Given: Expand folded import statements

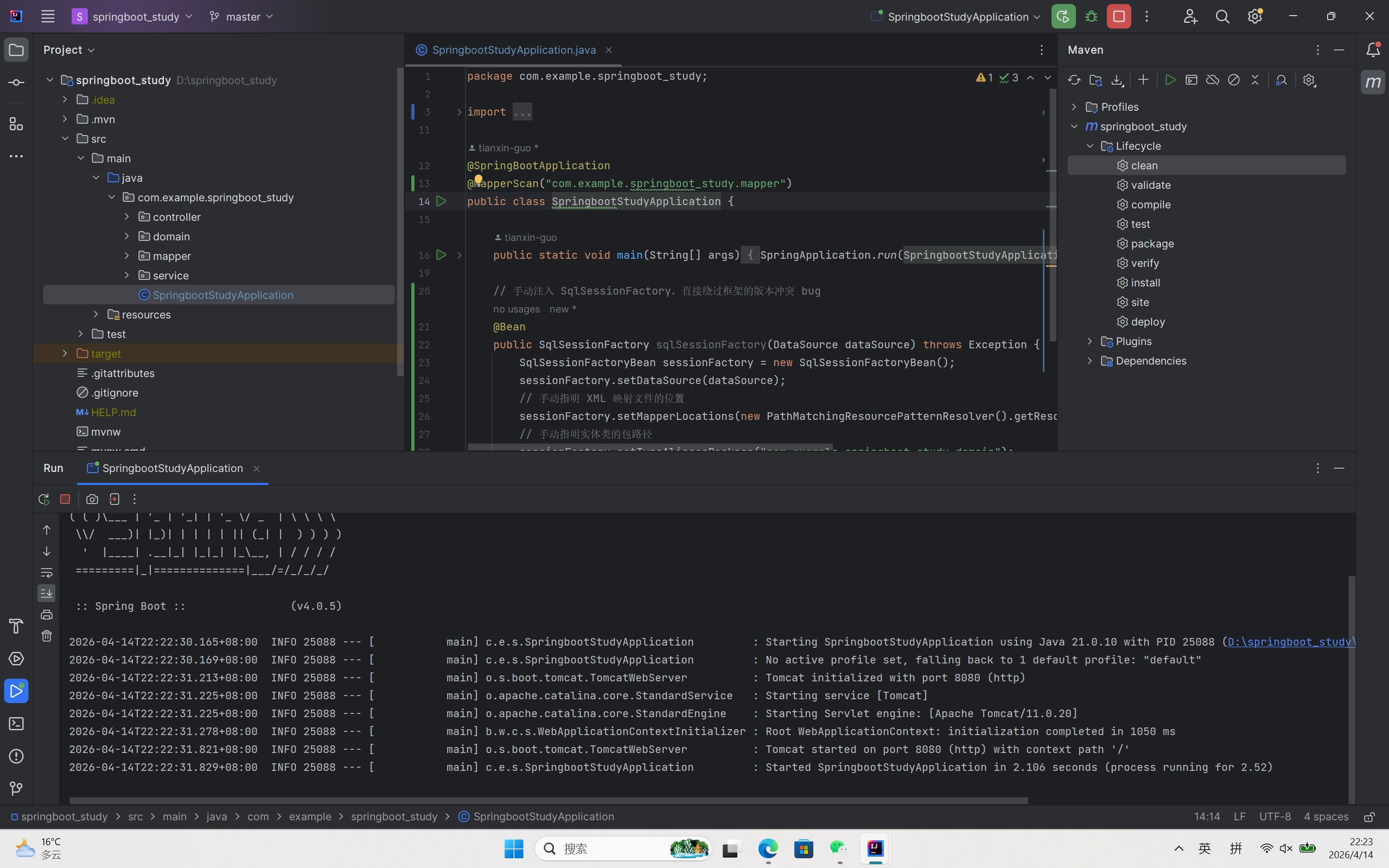Looking at the screenshot, I should (x=459, y=112).
